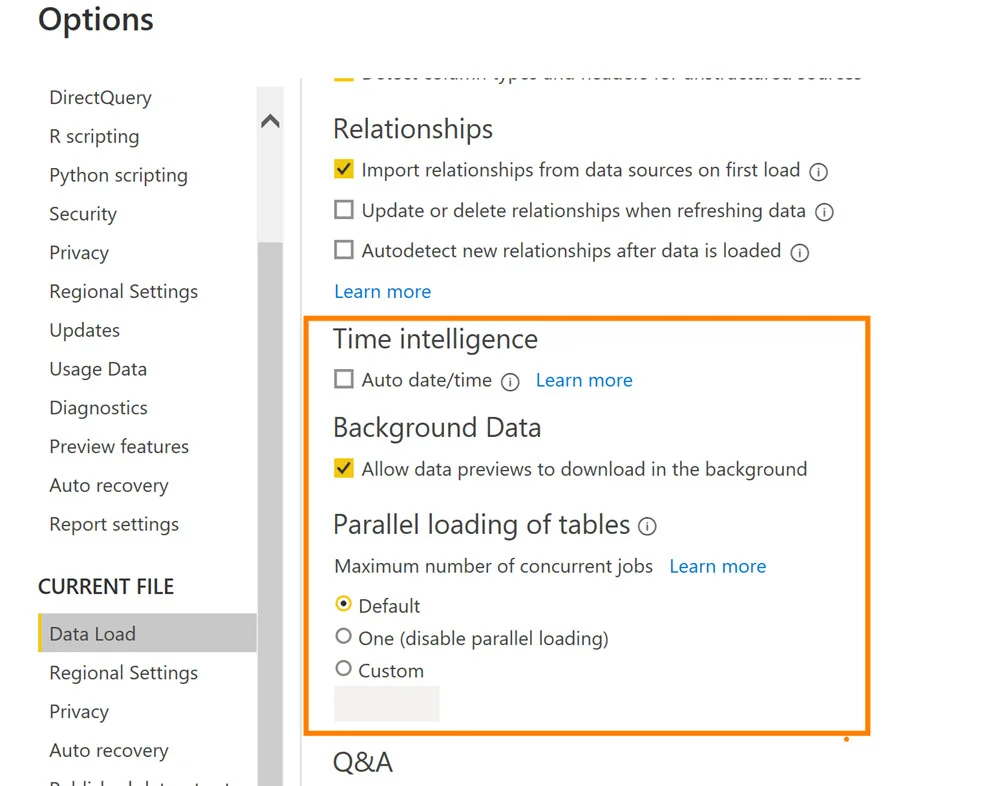Check Autodetect new relationships after data loaded
This screenshot has height=786, width=1000.
pyautogui.click(x=344, y=250)
